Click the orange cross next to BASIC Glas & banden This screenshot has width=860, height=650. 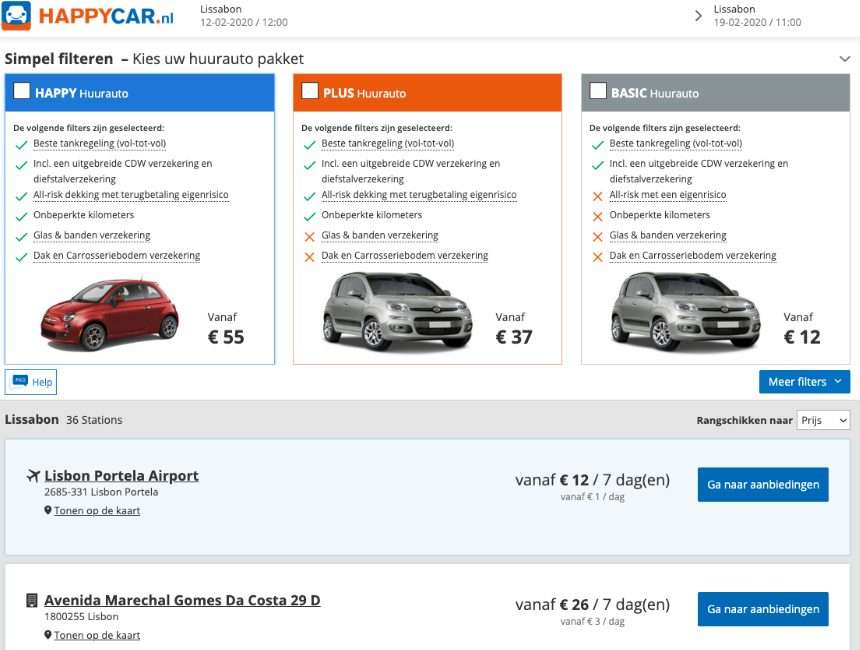[598, 237]
